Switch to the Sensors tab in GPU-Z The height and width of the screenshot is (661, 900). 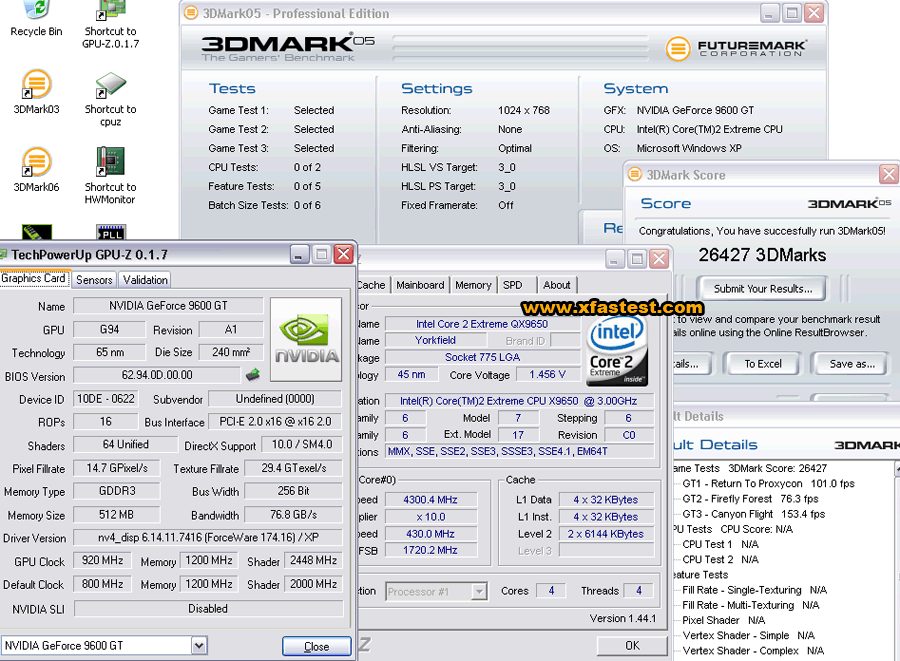coord(94,279)
